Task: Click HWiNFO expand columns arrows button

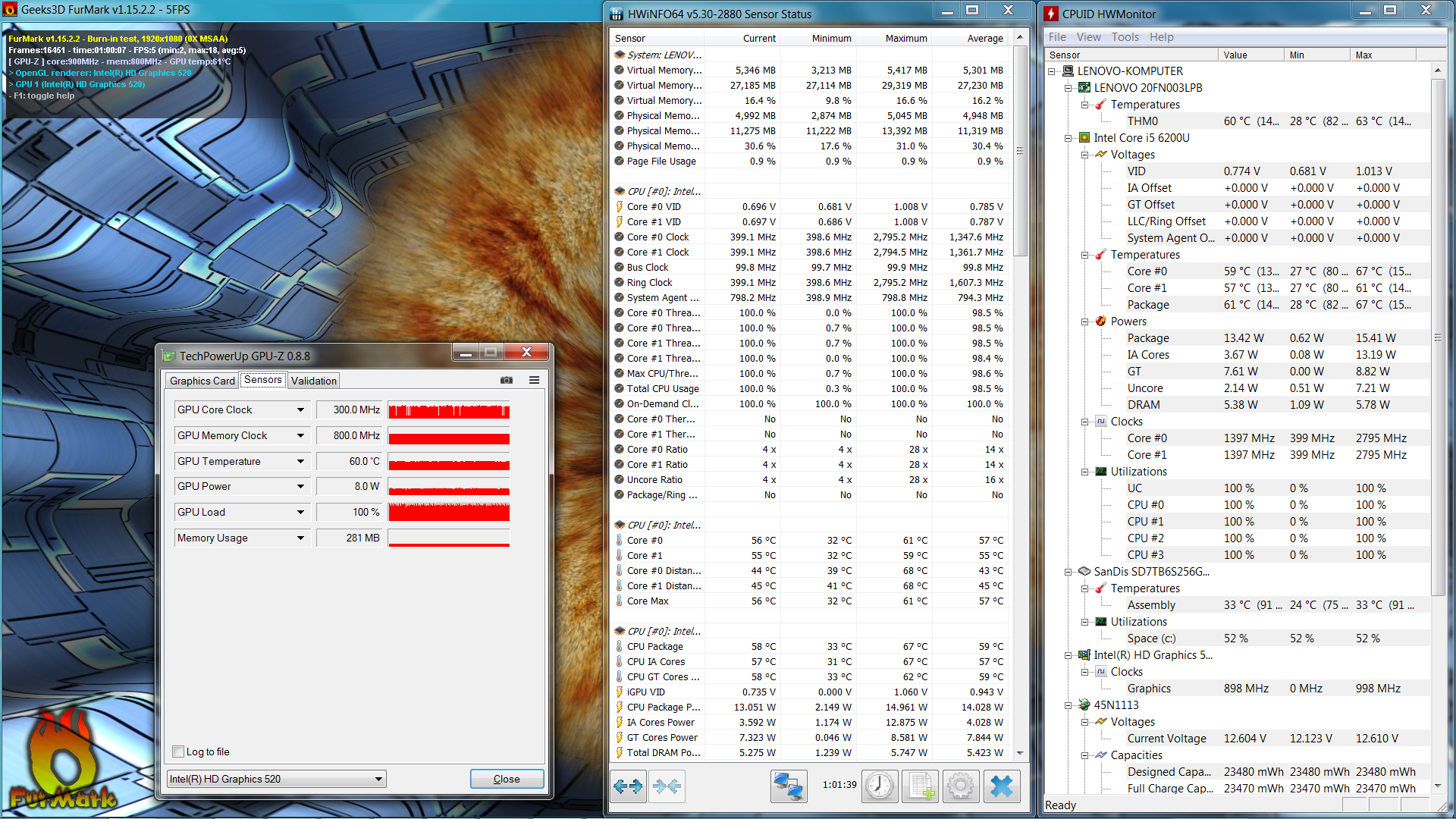Action: 628,786
